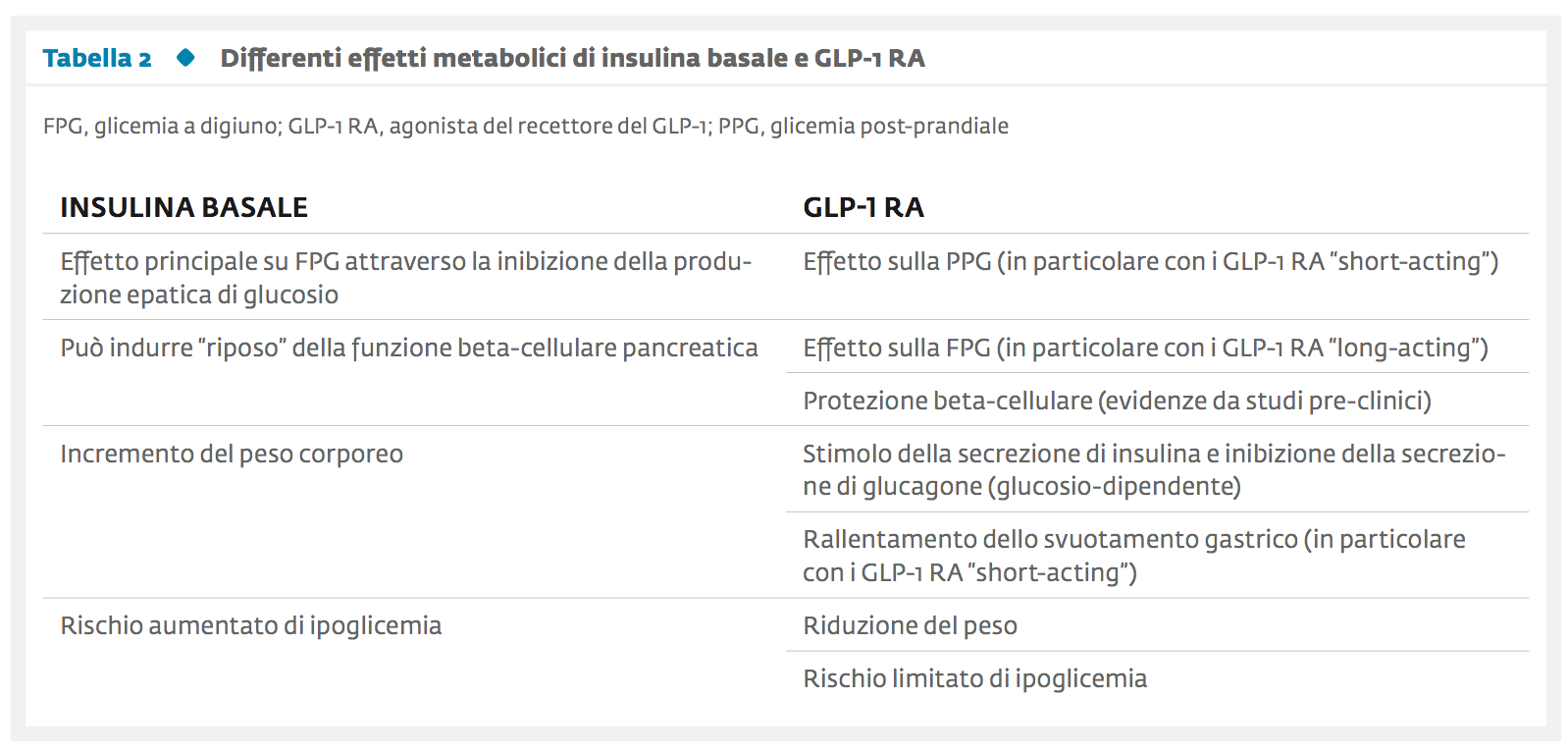Click the phrase evidenze da studi pre-clinici

pos(1265,402)
